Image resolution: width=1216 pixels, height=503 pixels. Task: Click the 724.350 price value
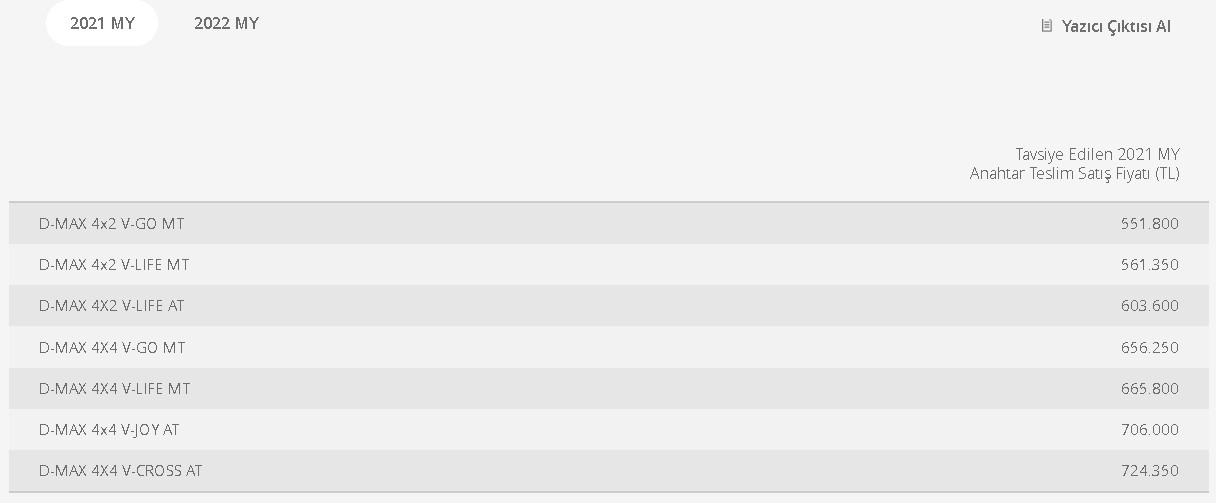pyautogui.click(x=1150, y=470)
